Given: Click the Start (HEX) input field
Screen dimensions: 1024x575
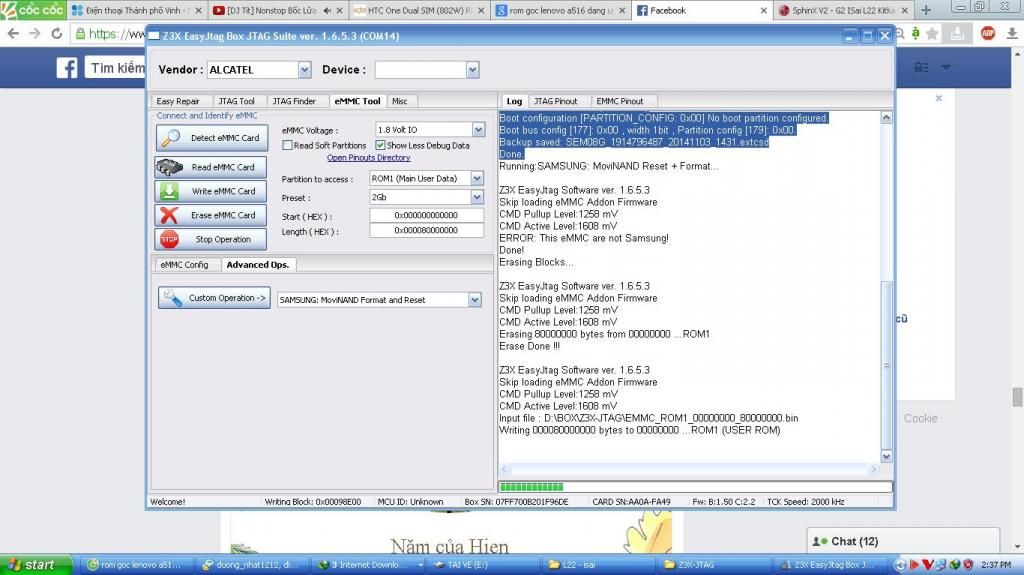Looking at the screenshot, I should coord(426,215).
